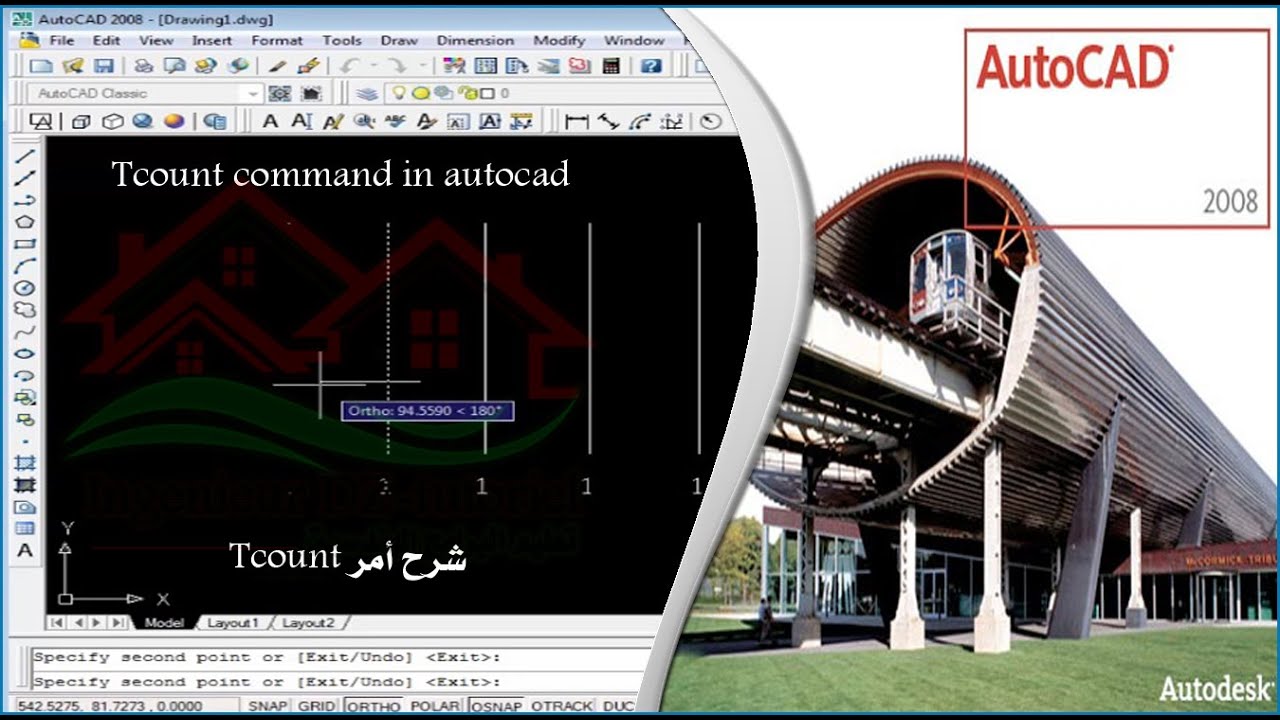Select the Rectangle tool
The height and width of the screenshot is (720, 1280).
click(25, 244)
